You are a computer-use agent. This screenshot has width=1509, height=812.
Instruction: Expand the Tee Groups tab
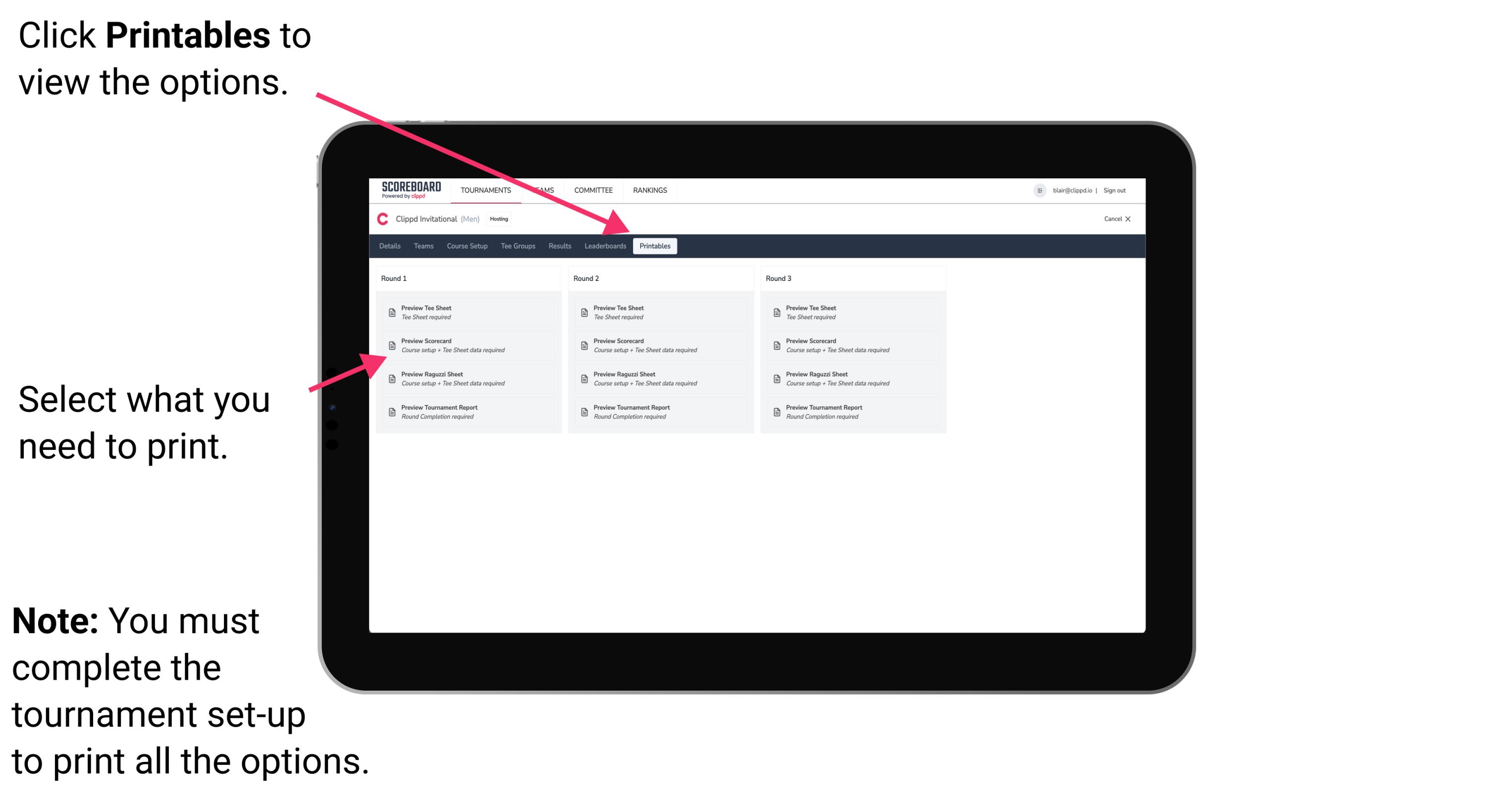point(517,246)
